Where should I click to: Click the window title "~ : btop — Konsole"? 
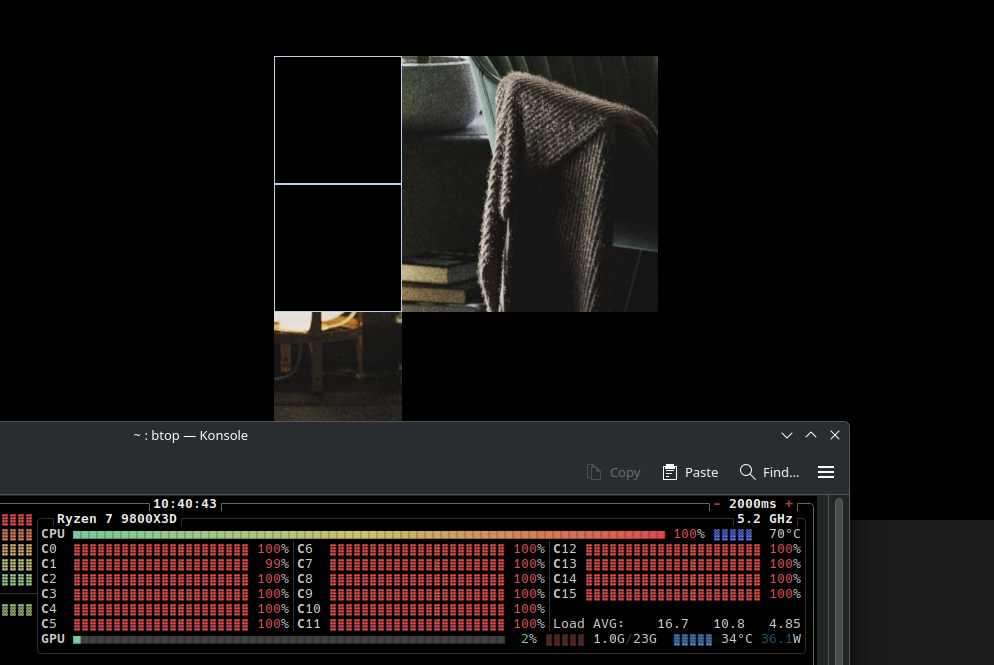190,436
